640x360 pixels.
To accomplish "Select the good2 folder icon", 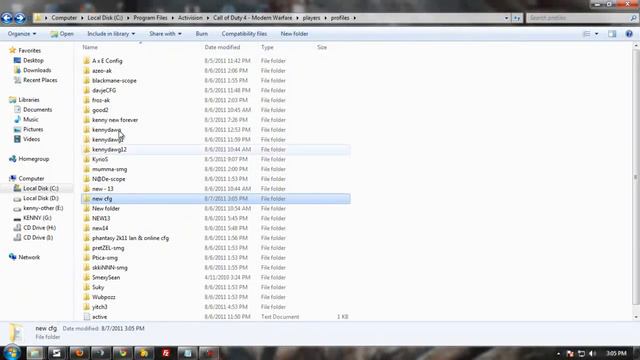I will pos(87,110).
